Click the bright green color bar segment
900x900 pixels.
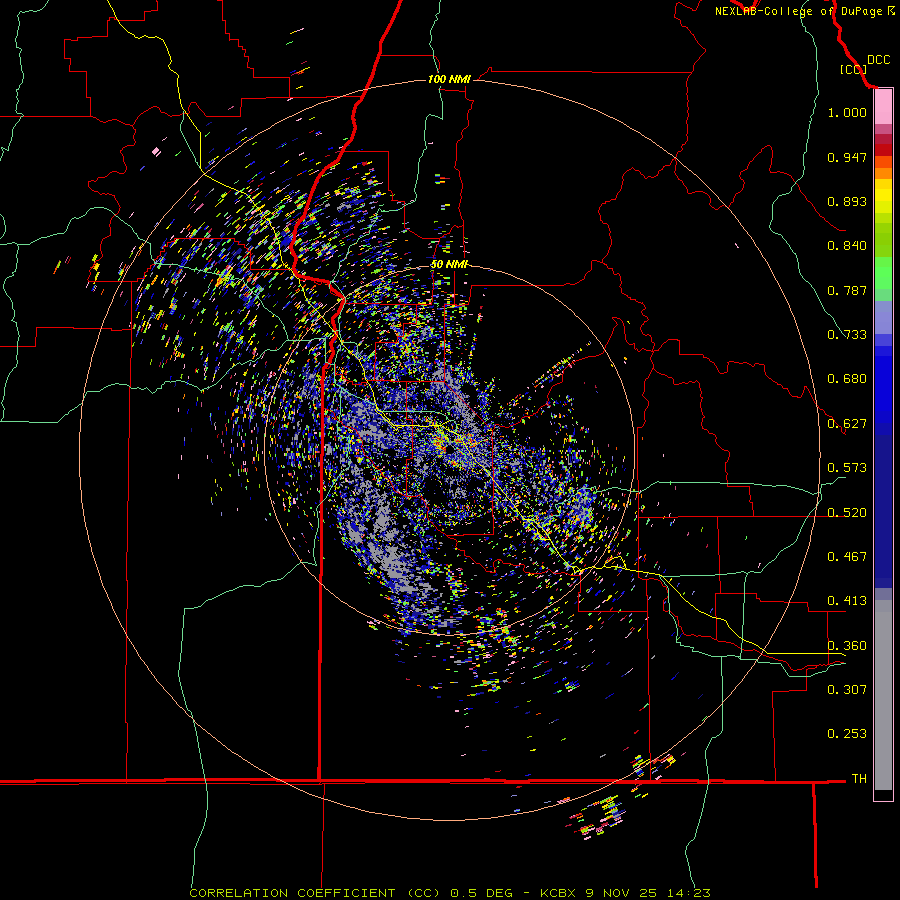click(x=883, y=273)
